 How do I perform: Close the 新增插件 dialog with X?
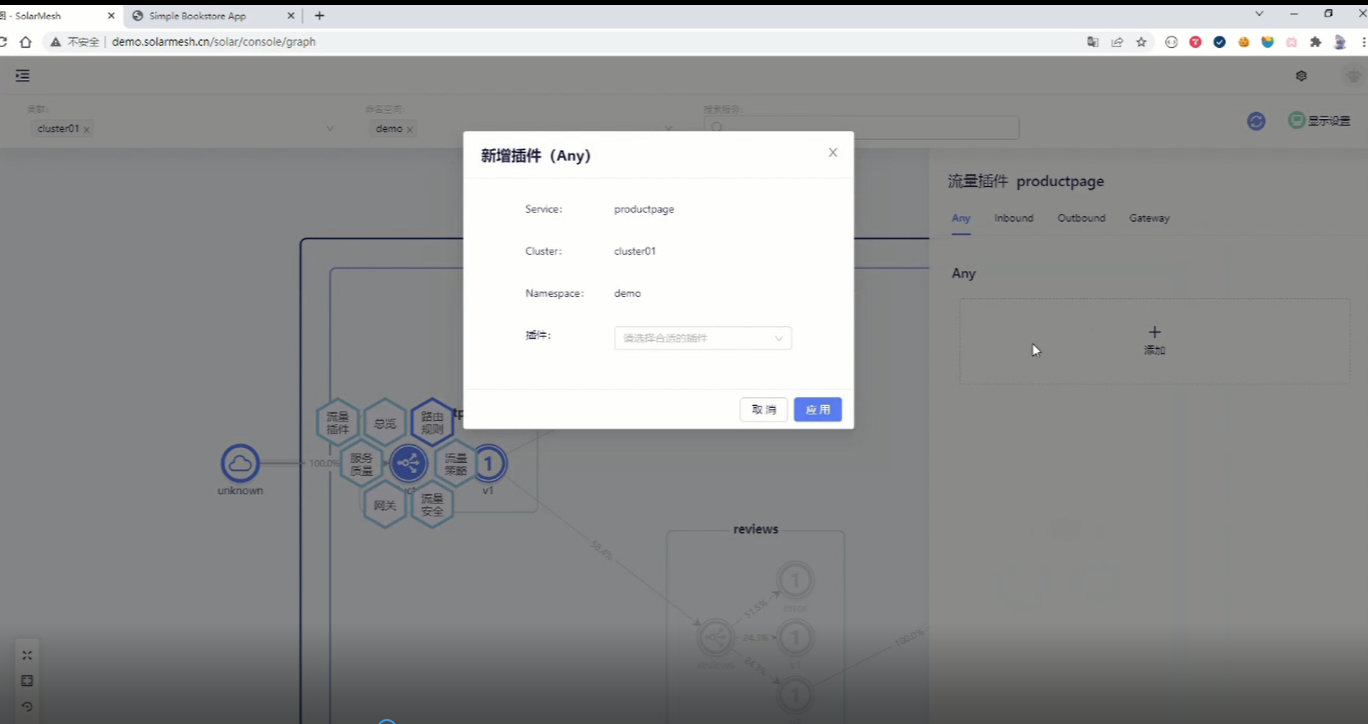tap(832, 153)
